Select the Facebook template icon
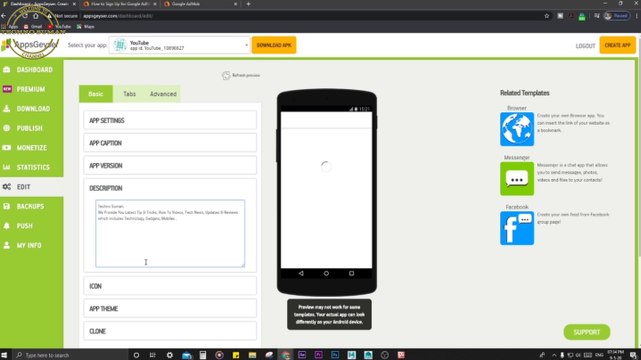The width and height of the screenshot is (641, 360). pos(517,228)
